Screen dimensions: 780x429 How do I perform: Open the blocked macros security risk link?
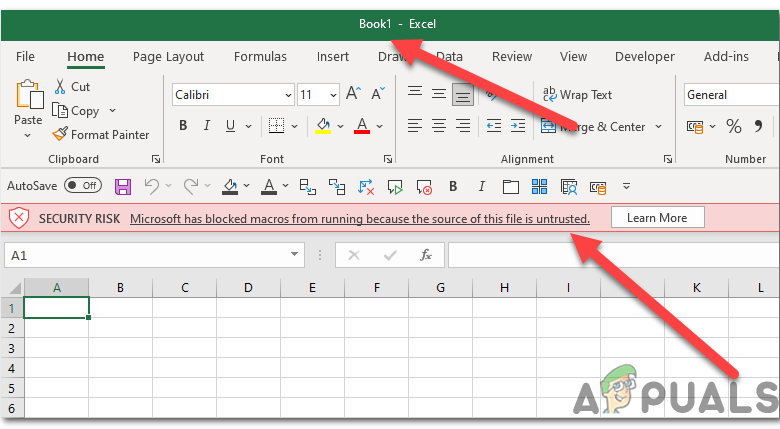pos(360,218)
